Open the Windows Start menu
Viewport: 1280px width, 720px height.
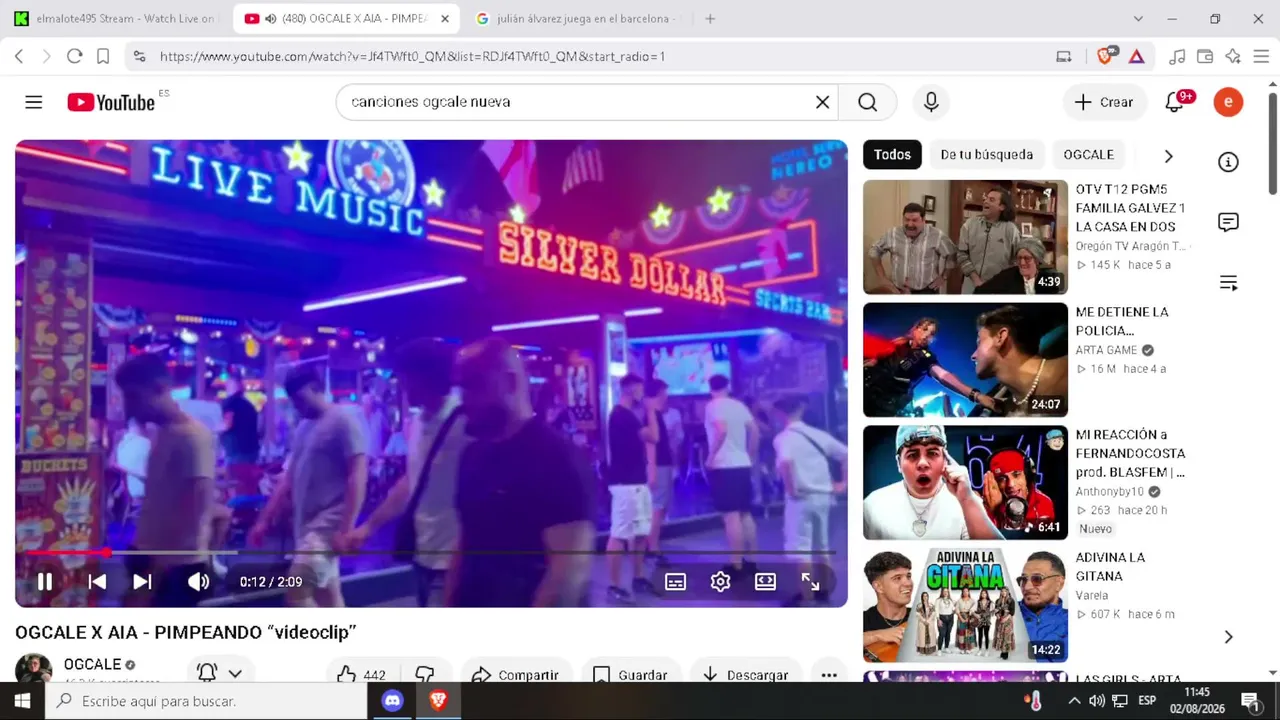click(22, 701)
